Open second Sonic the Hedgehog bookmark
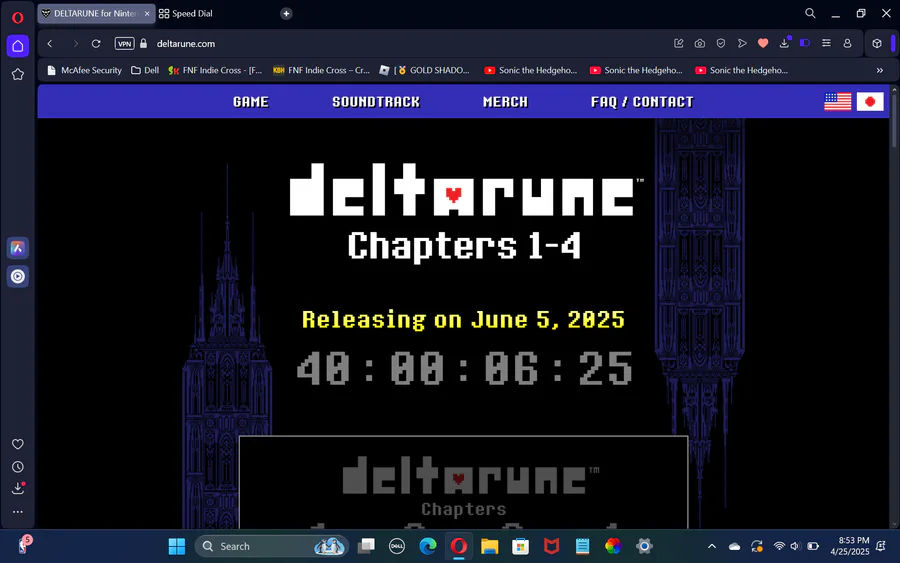This screenshot has width=900, height=563. [x=637, y=70]
